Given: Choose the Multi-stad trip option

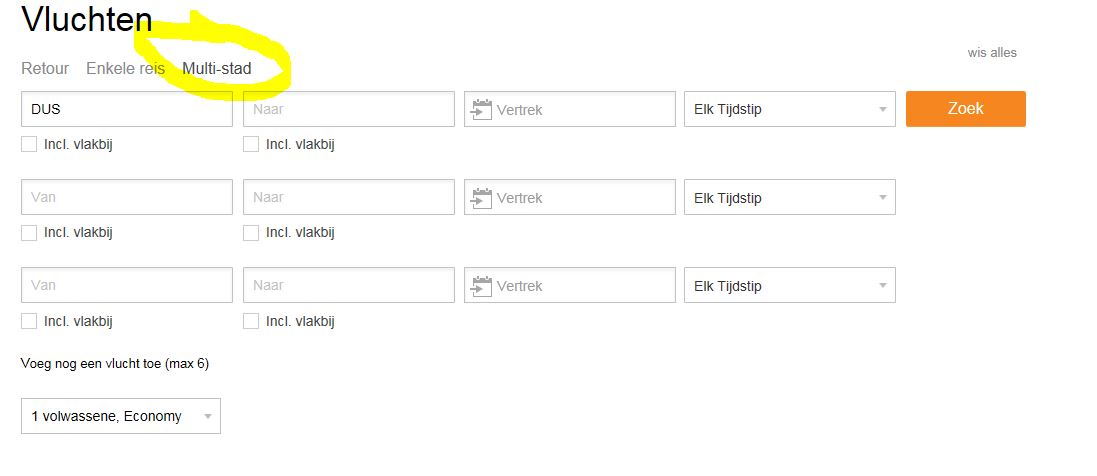Looking at the screenshot, I should [217, 69].
